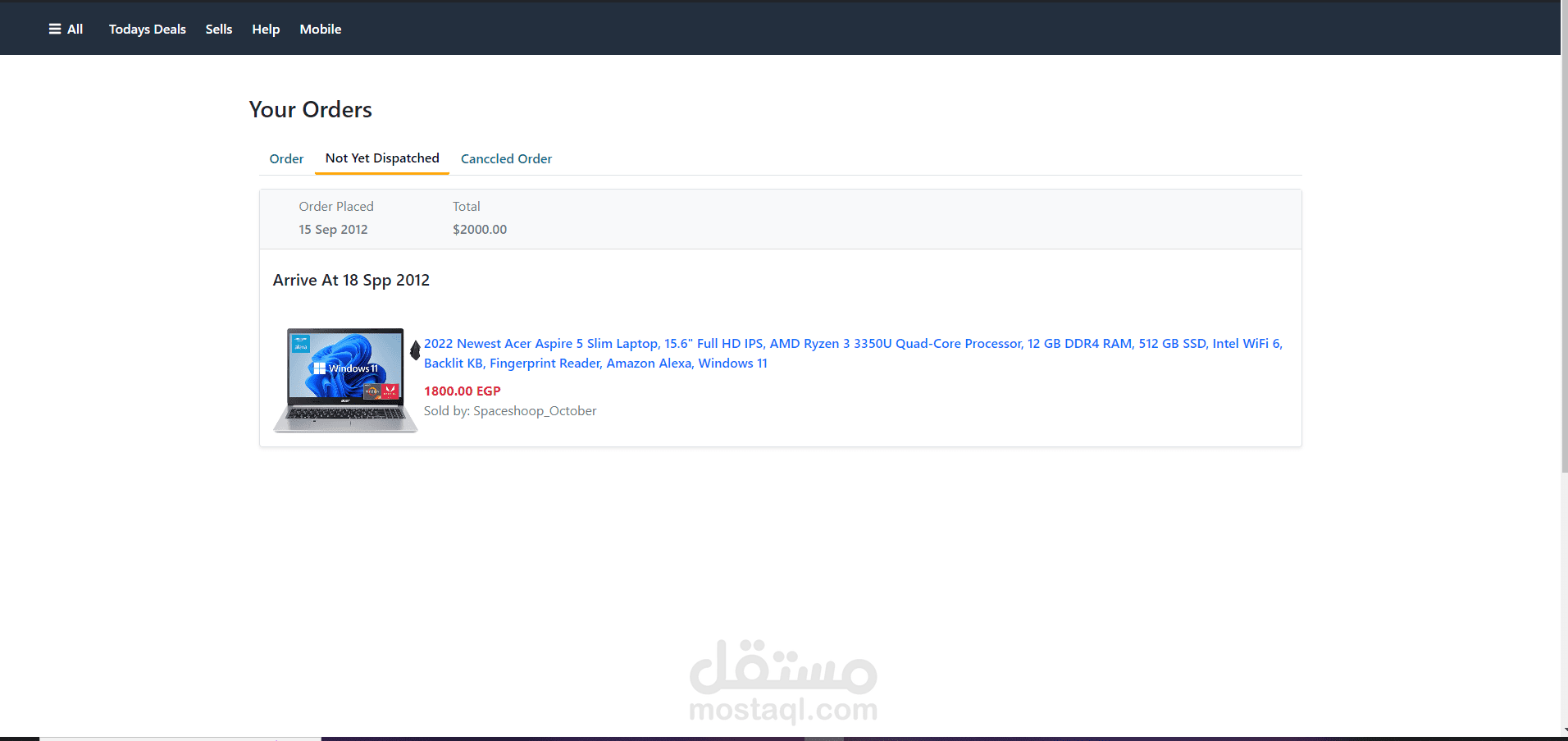This screenshot has width=1568, height=741.
Task: Click the 1800.00 EGP price text
Action: (462, 391)
